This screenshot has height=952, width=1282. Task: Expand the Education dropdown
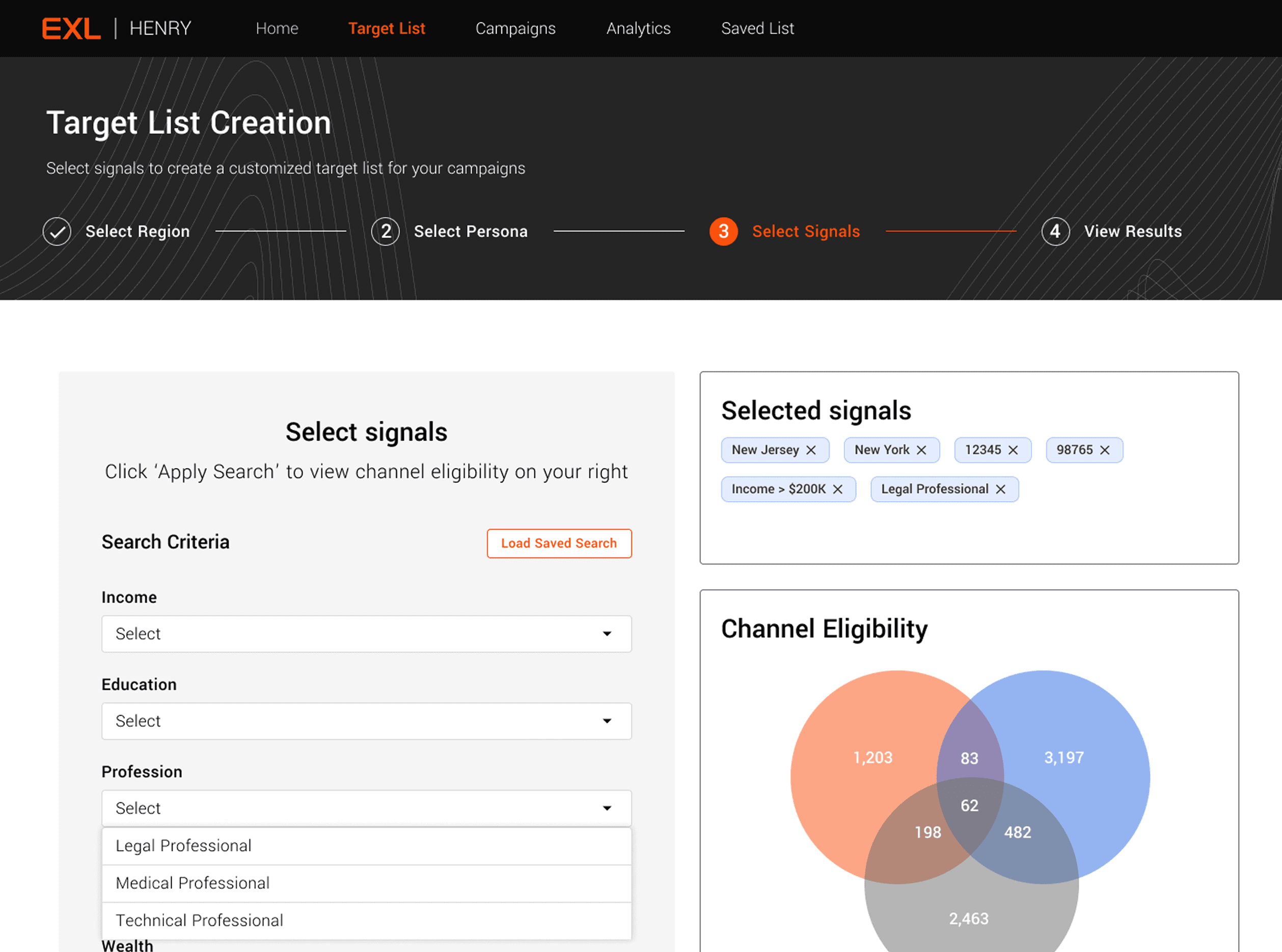tap(366, 721)
